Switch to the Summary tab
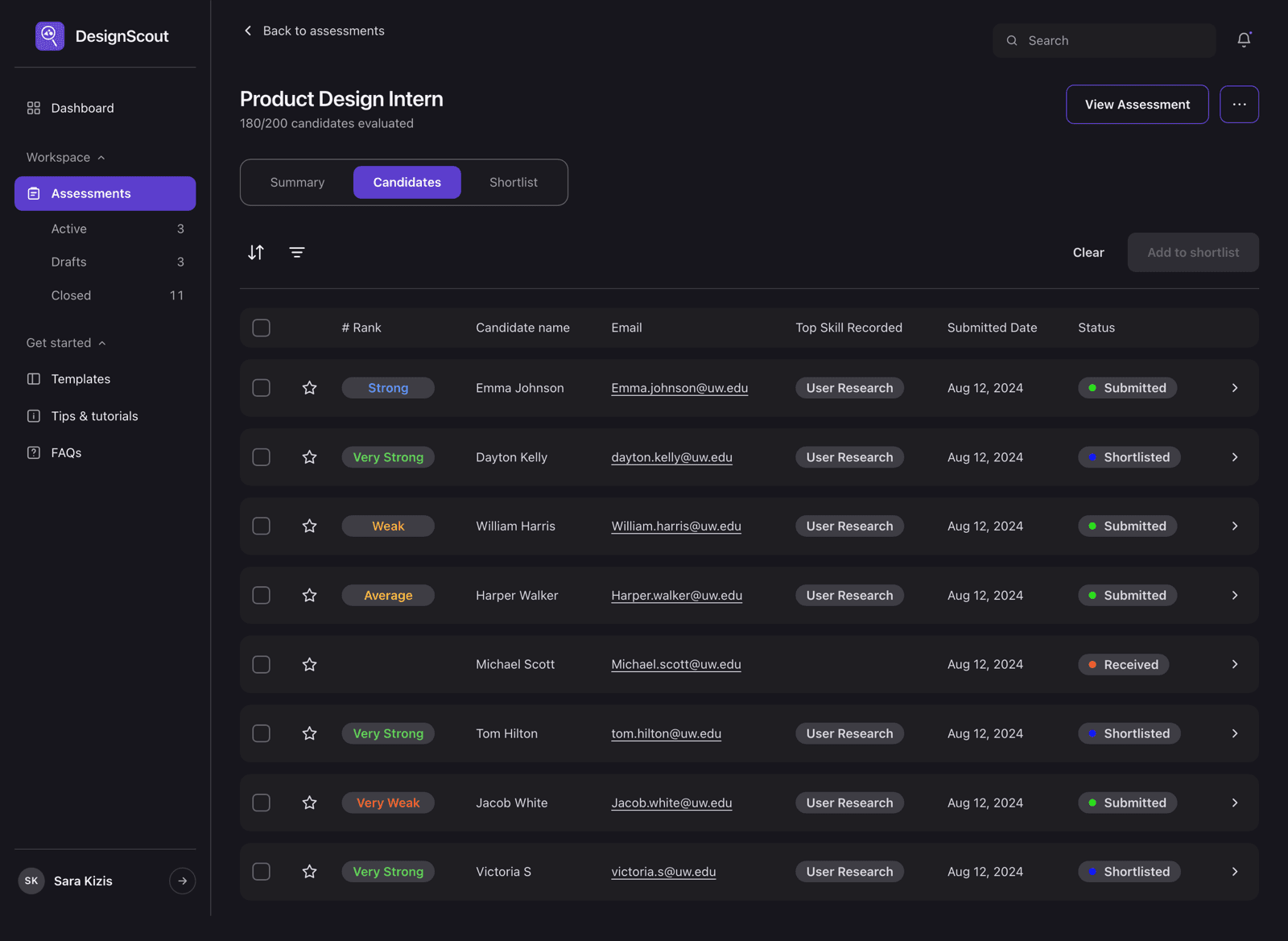 pos(298,183)
